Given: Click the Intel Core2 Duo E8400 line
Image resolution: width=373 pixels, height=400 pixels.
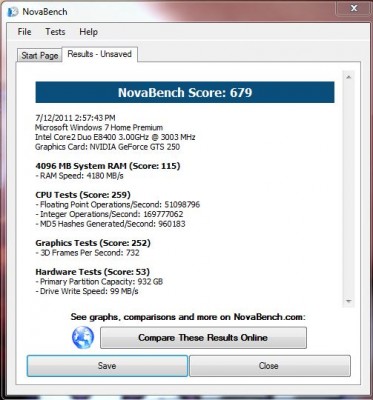Looking at the screenshot, I should pos(115,137).
